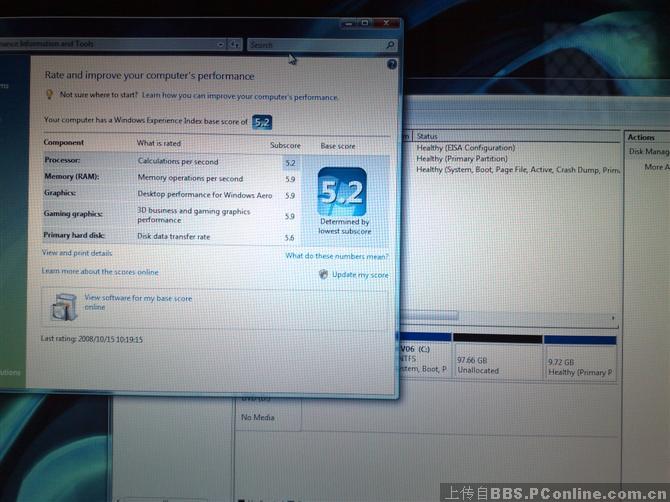The height and width of the screenshot is (502, 670).
Task: Open the help question mark icon
Action: [392, 65]
